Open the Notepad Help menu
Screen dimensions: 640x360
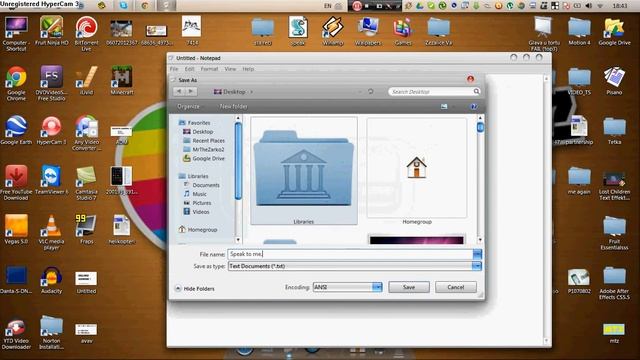pyautogui.click(x=248, y=69)
